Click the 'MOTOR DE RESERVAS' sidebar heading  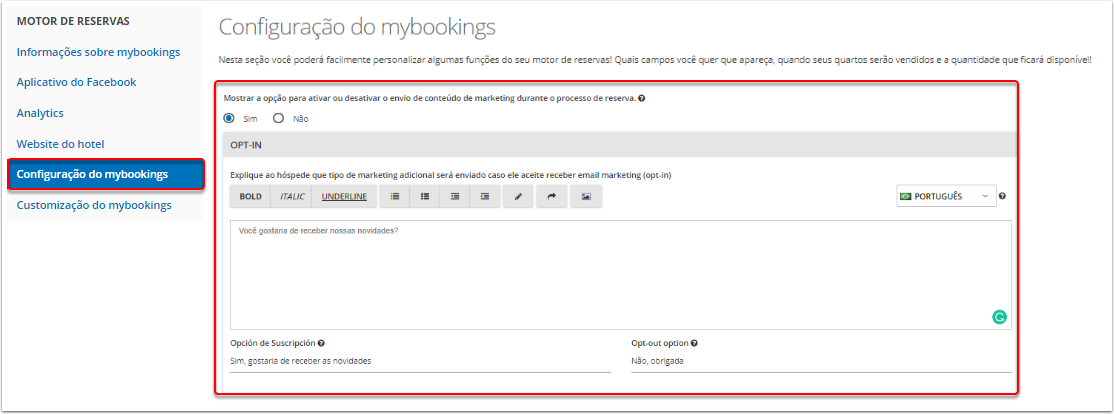coord(73,21)
